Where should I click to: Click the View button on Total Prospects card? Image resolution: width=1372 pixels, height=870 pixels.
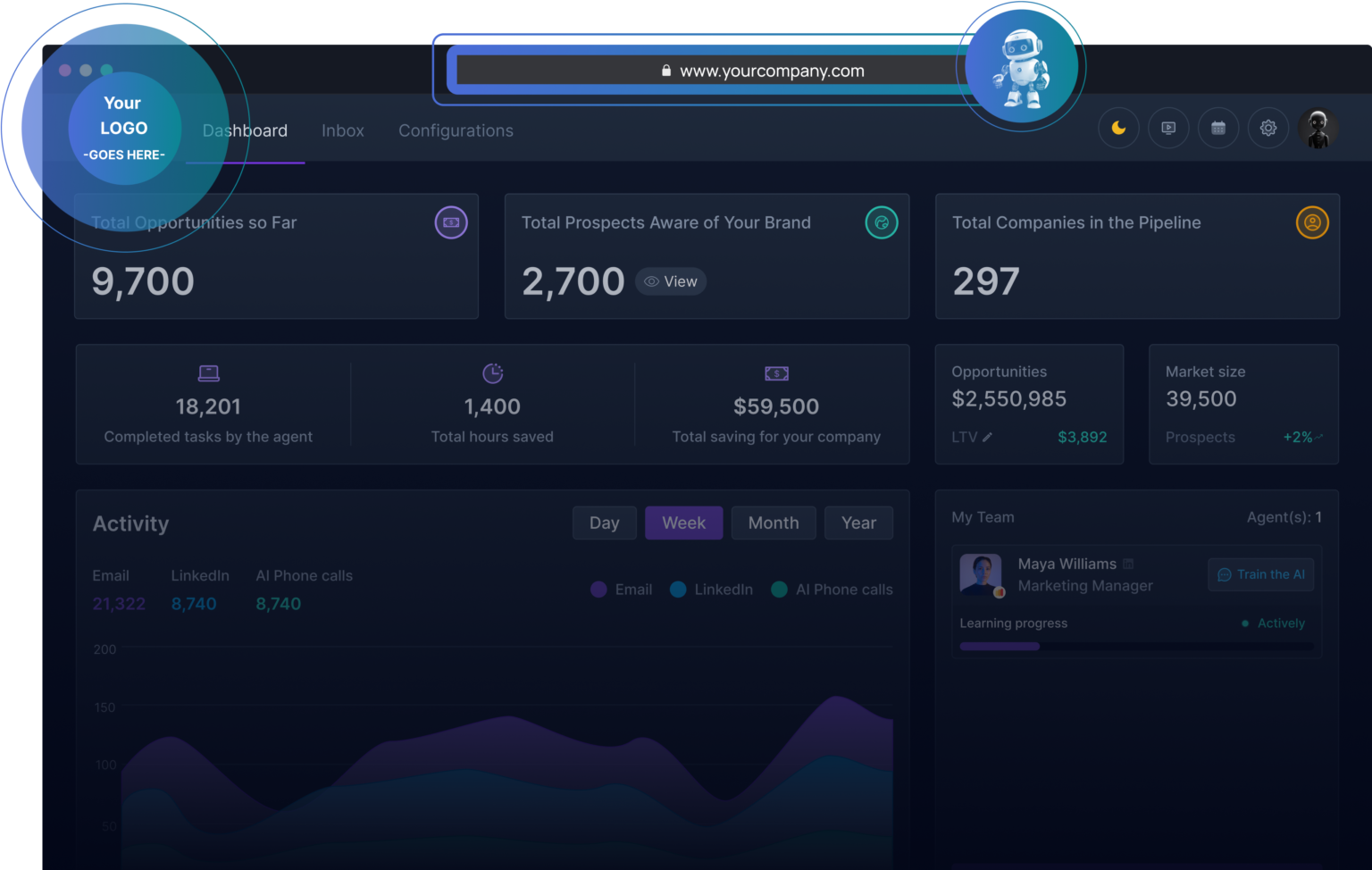pos(671,281)
